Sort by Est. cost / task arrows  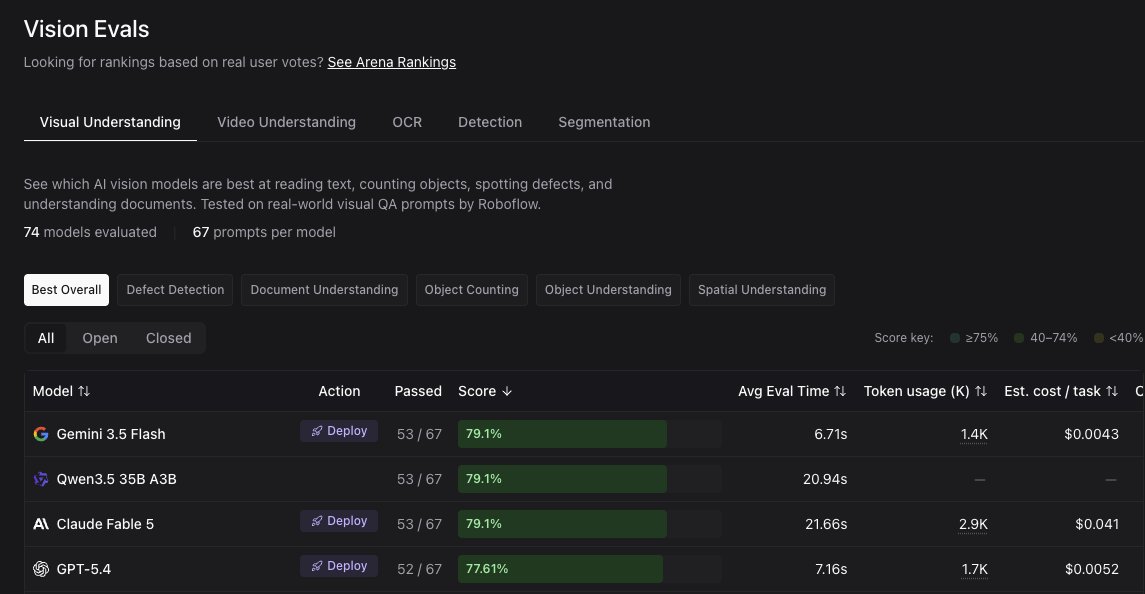tap(1111, 392)
